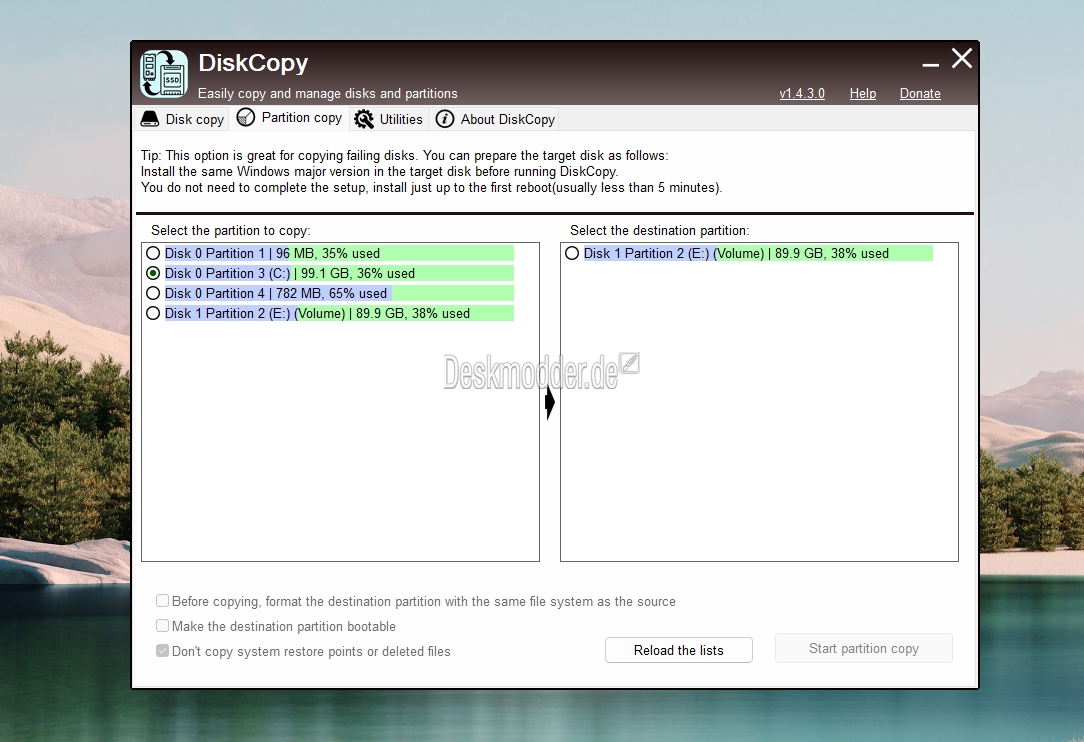Click the Partition copy pie icon

(x=245, y=118)
